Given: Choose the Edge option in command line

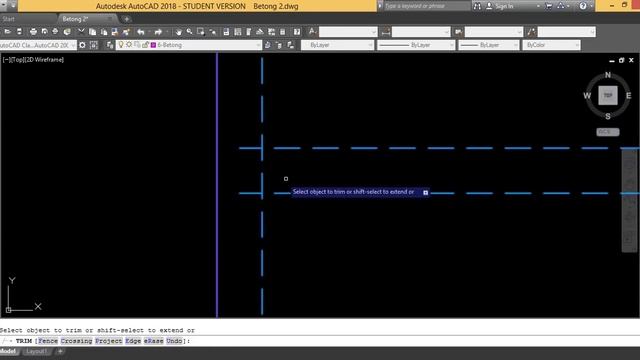Looking at the screenshot, I should (133, 341).
